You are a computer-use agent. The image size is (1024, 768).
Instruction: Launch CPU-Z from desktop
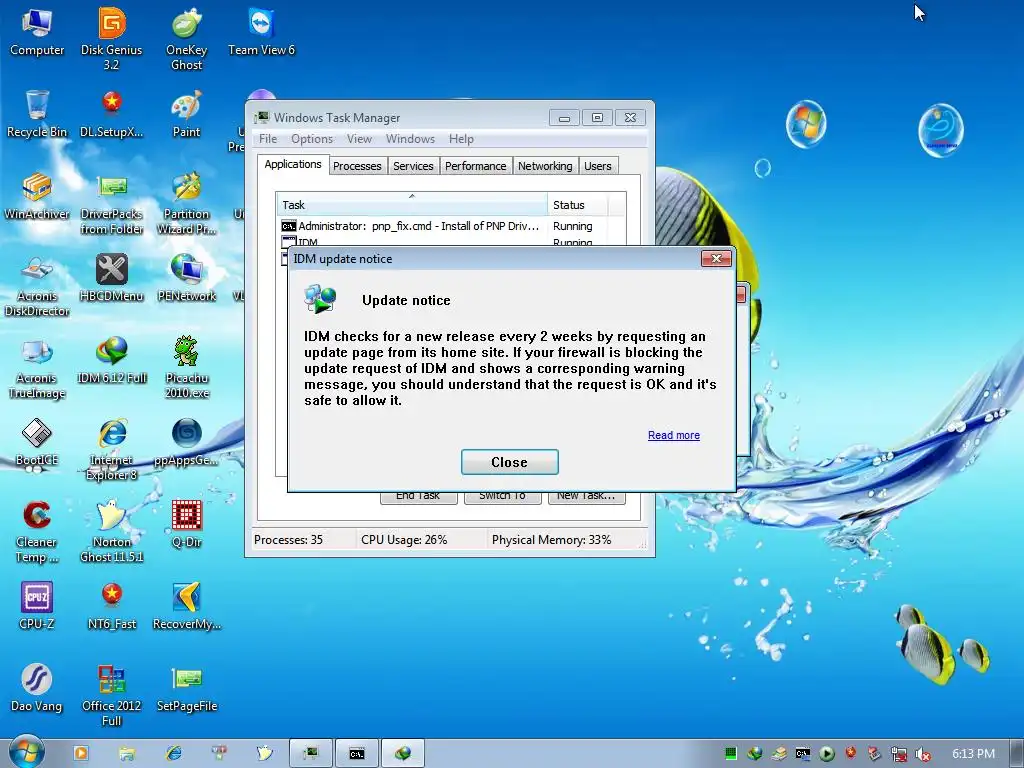pyautogui.click(x=37, y=607)
